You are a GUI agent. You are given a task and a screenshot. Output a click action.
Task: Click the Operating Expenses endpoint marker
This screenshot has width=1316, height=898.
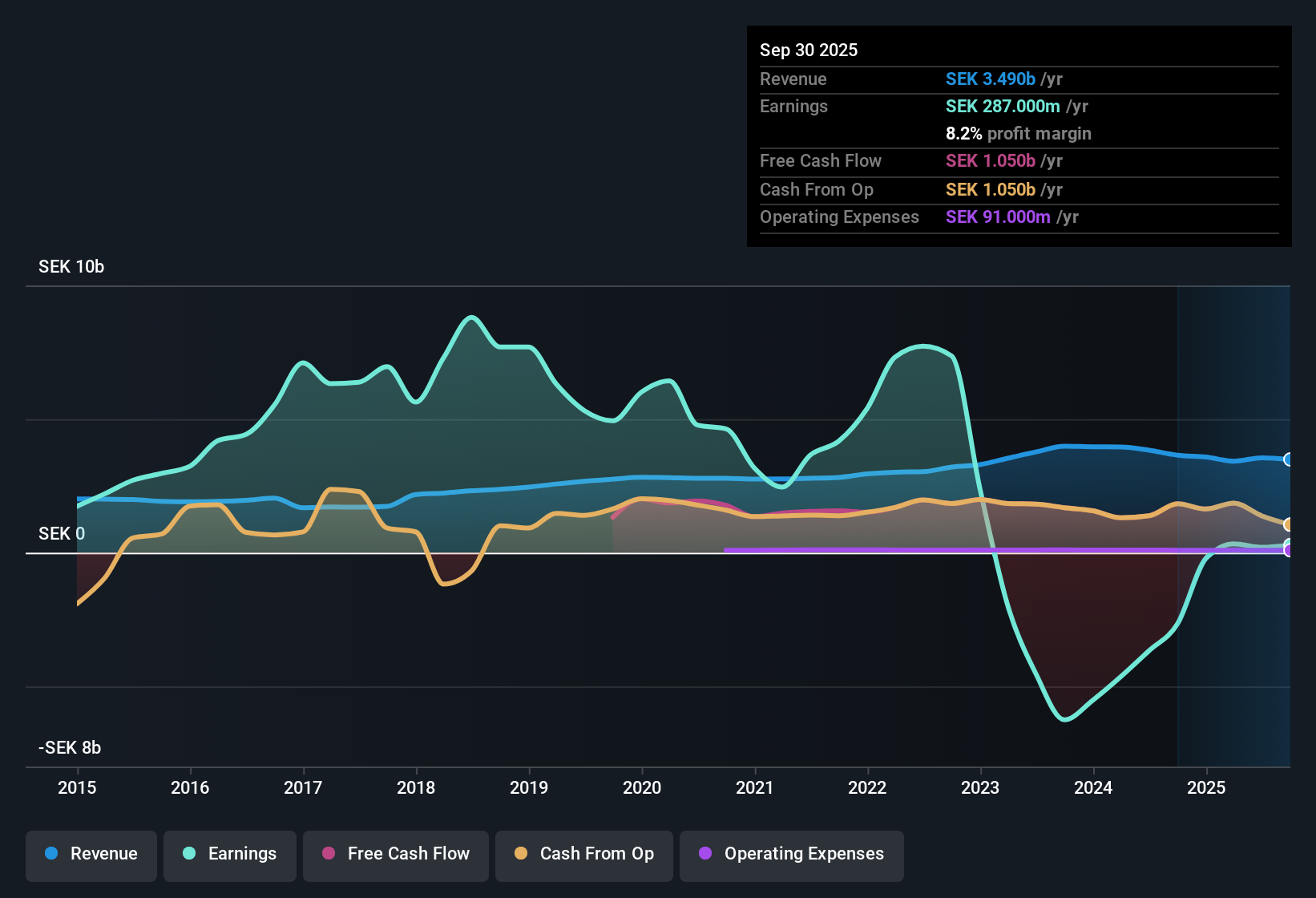click(x=1289, y=551)
